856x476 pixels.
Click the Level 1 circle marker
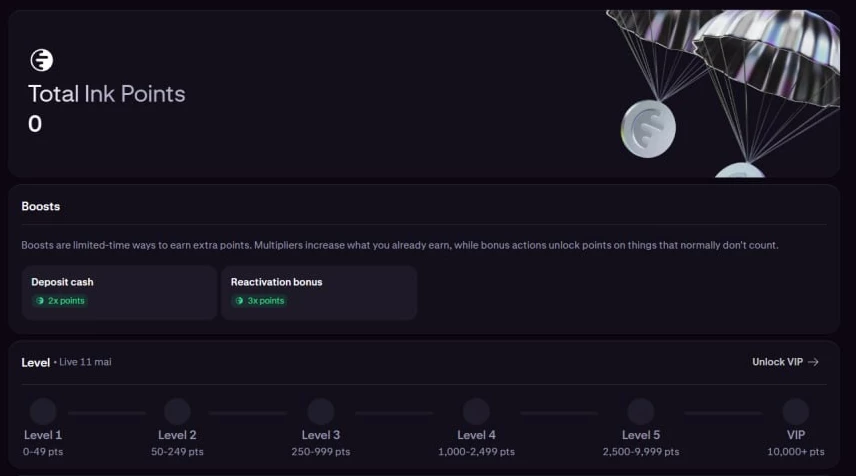pos(43,411)
